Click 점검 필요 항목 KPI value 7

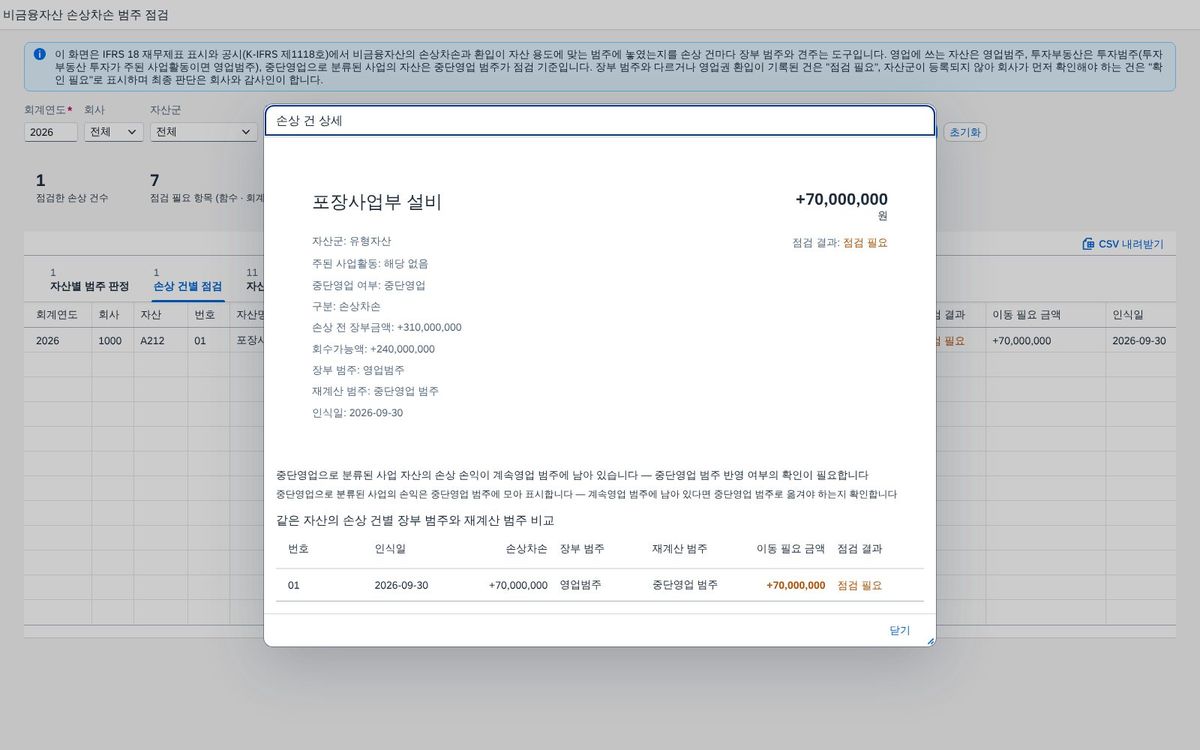coord(154,181)
